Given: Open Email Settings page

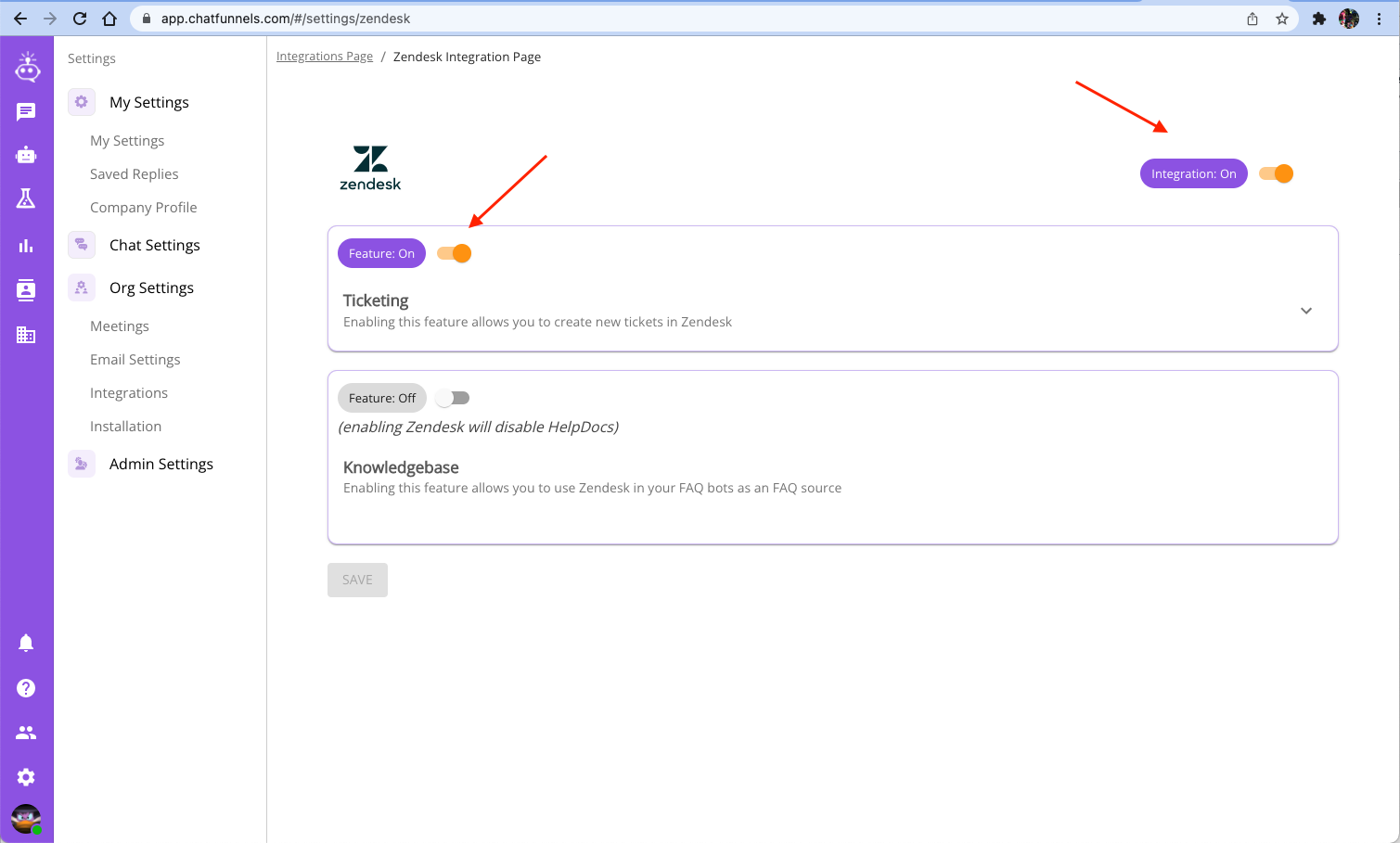Looking at the screenshot, I should (135, 360).
